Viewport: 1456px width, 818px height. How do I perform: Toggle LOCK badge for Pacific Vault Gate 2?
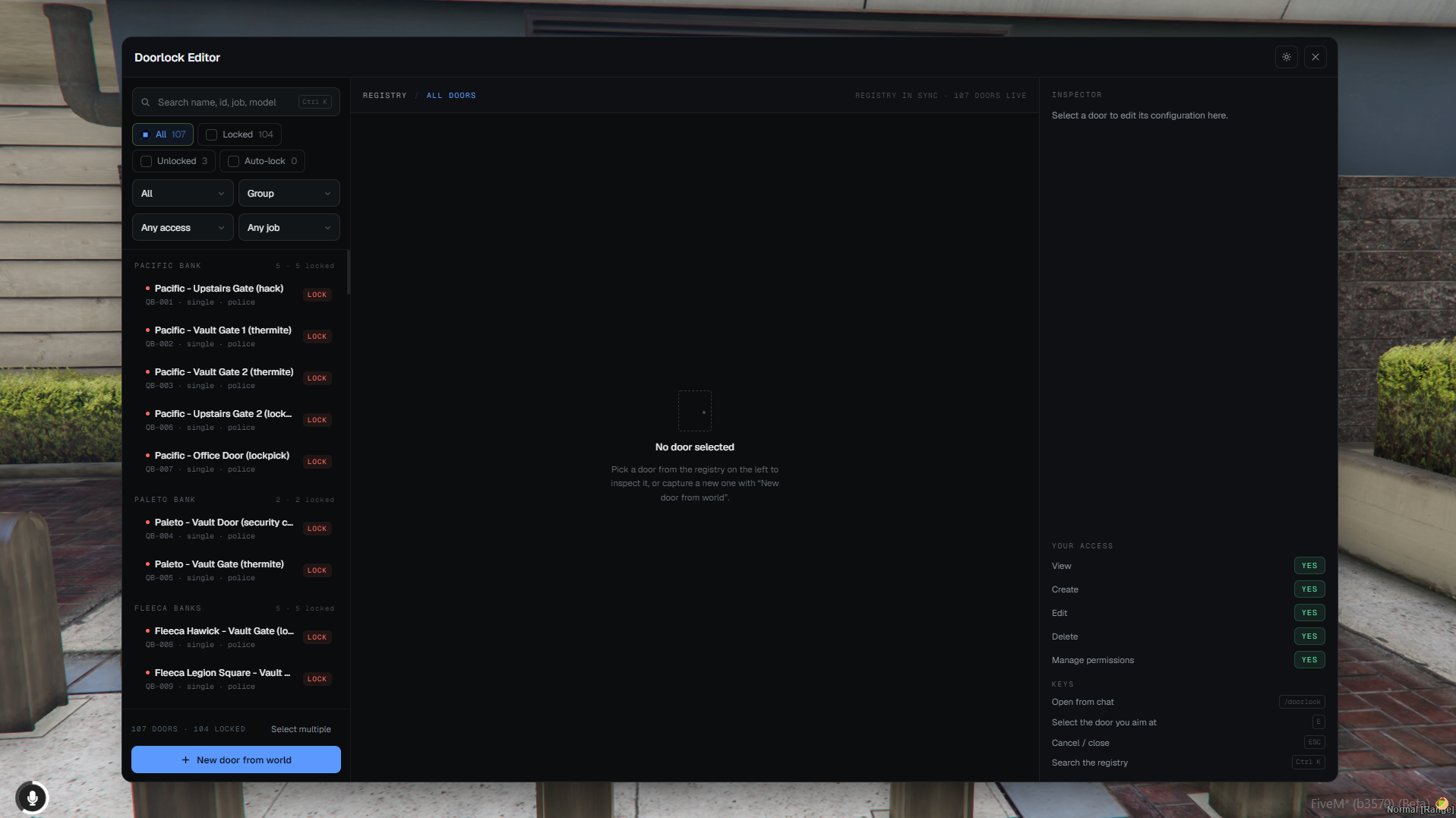317,378
